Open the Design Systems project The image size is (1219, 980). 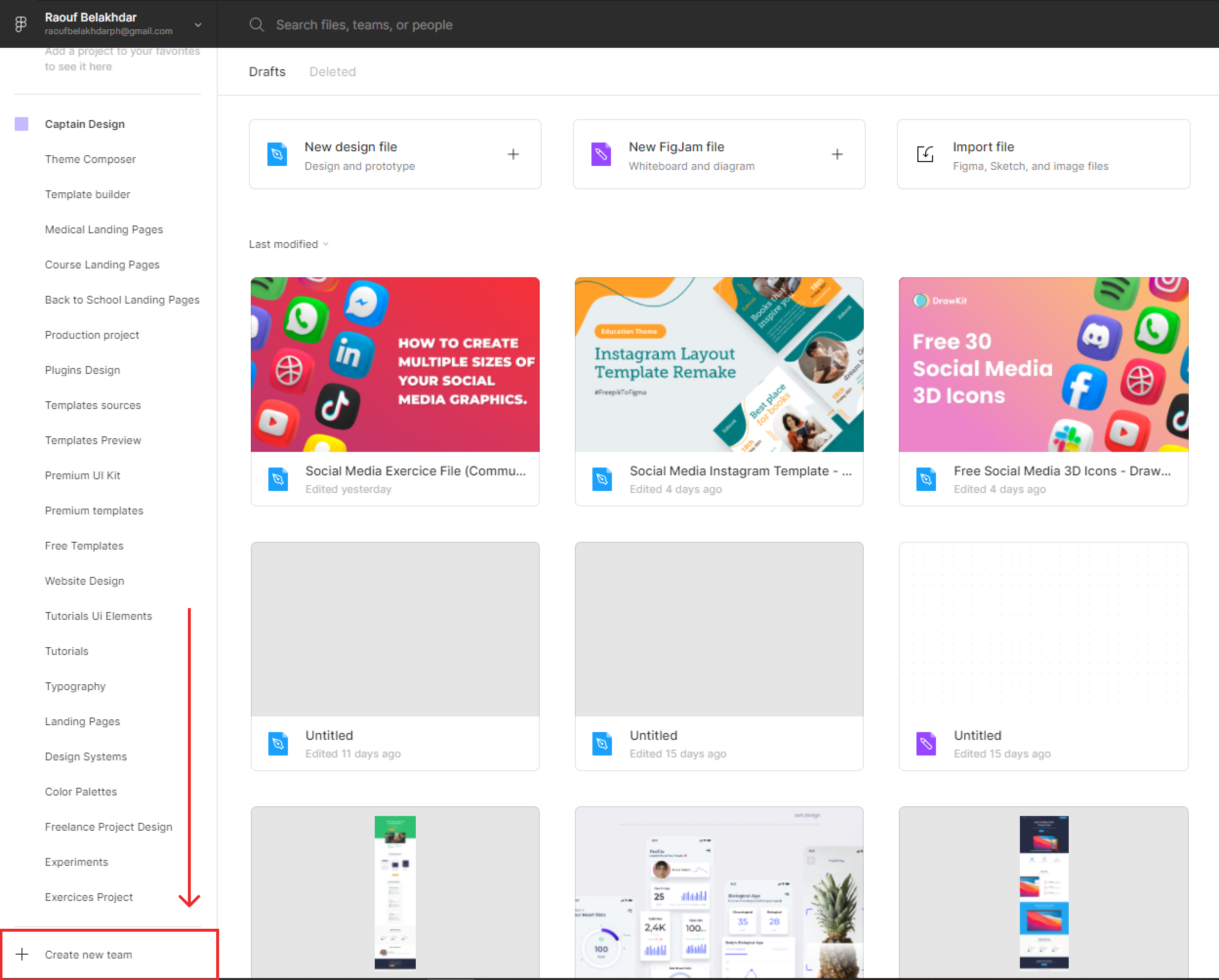coord(86,756)
